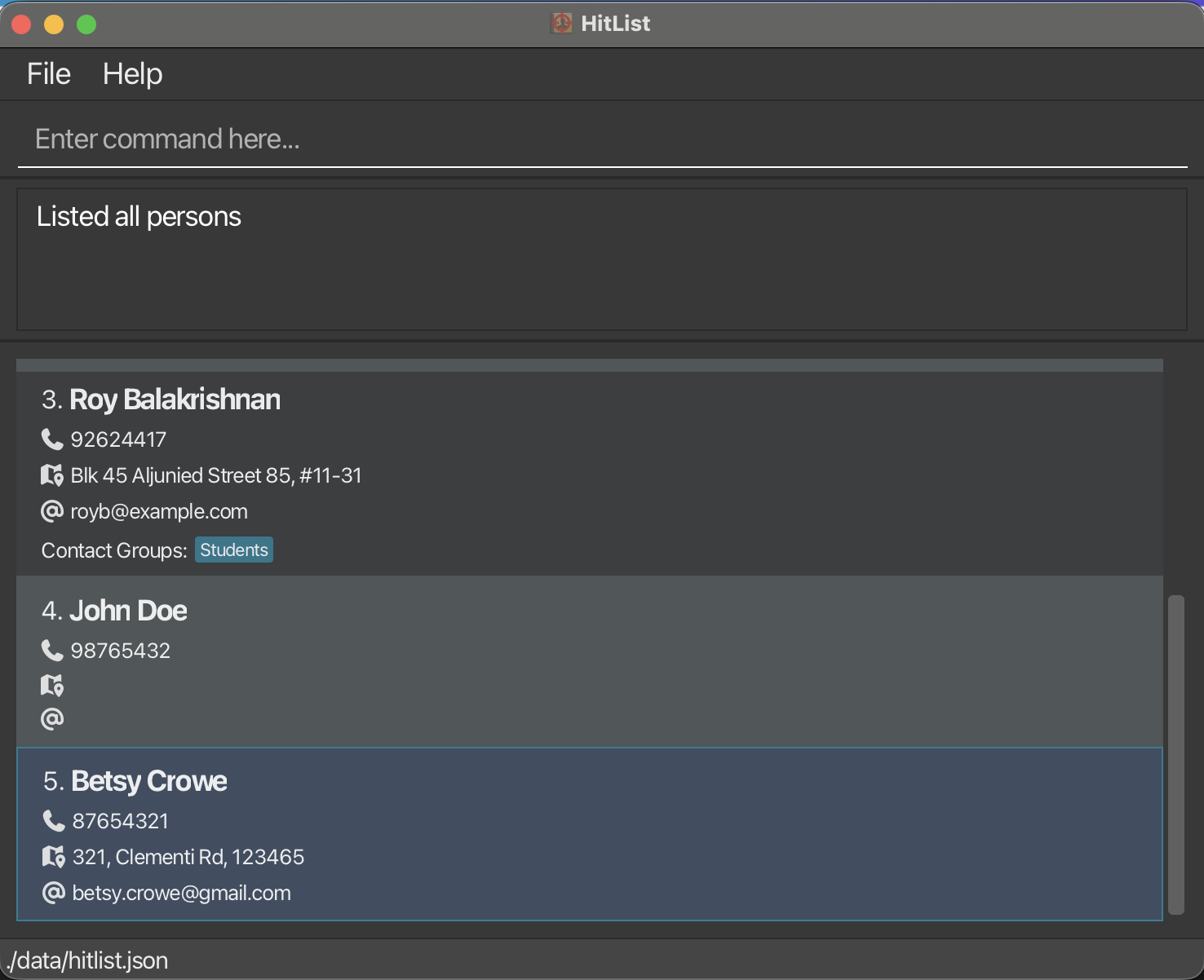Screen dimensions: 1204x980
Task: Open the File menu
Action: 49,74
